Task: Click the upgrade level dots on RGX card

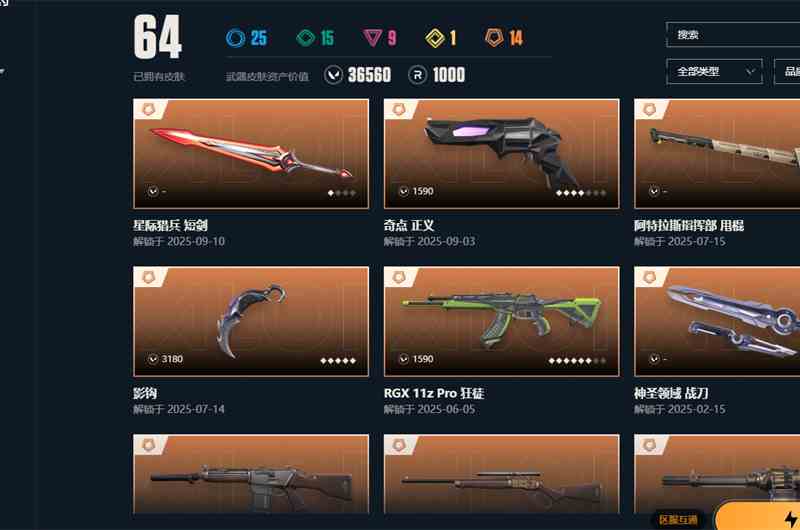Action: [x=577, y=360]
